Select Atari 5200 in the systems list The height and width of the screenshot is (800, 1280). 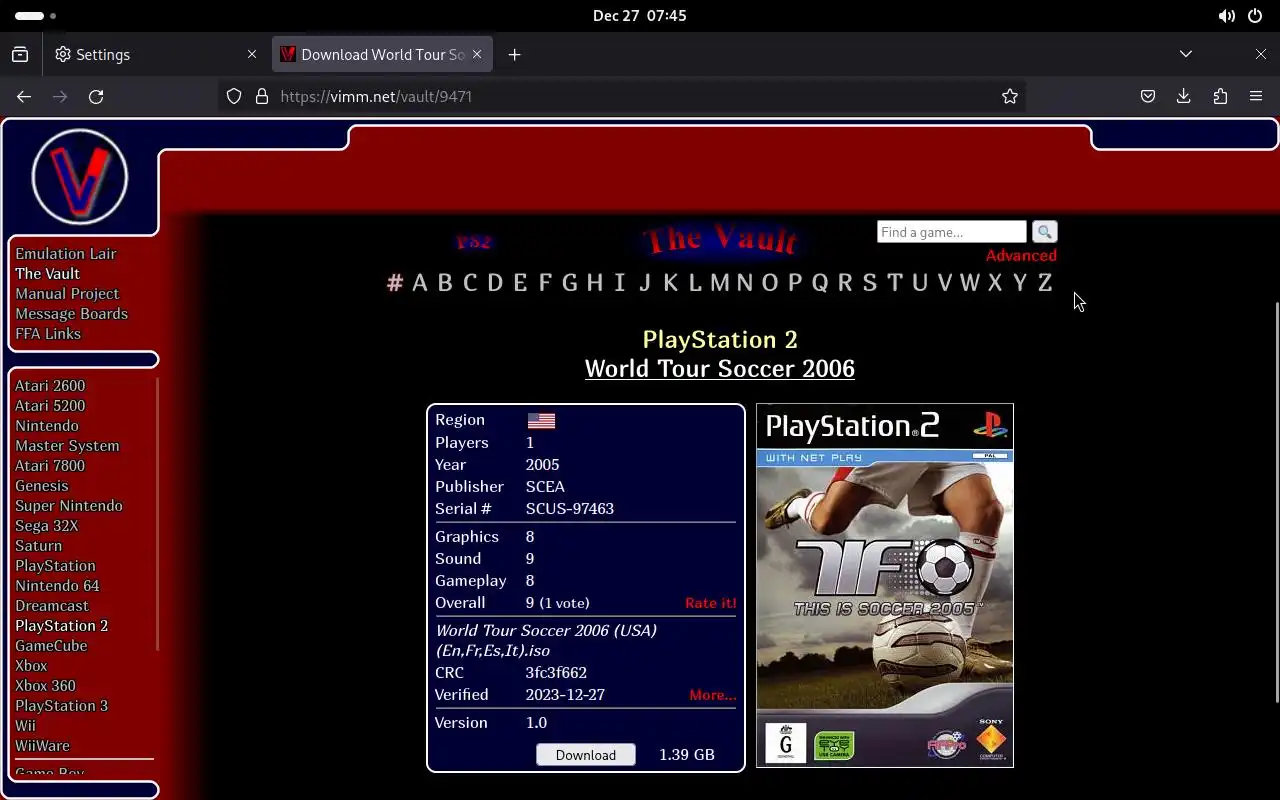[50, 406]
